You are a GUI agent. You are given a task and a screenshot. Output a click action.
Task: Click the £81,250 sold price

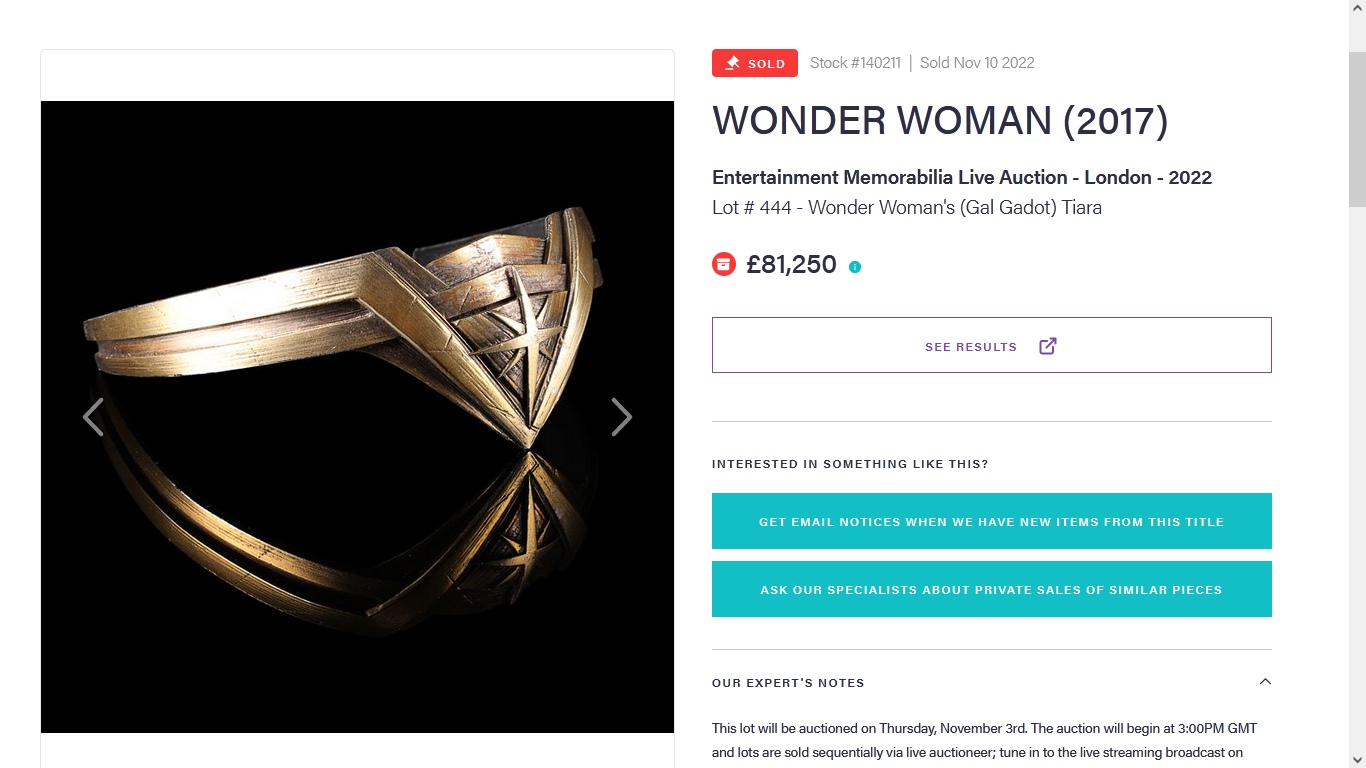[x=791, y=264]
